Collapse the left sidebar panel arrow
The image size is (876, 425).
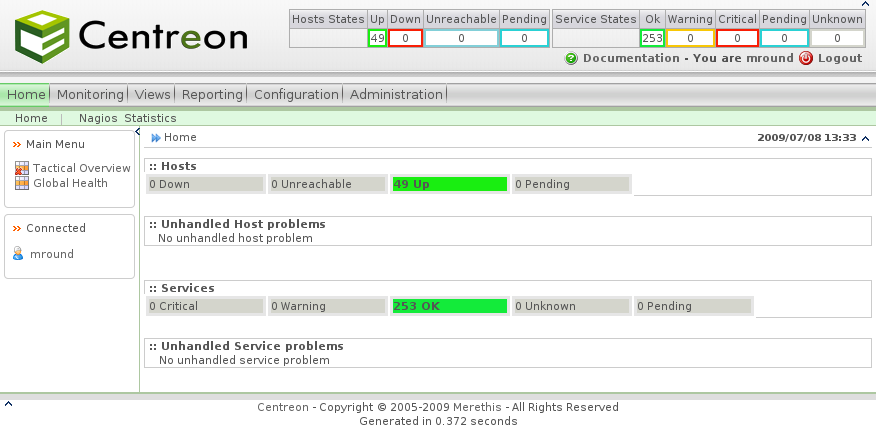[137, 132]
